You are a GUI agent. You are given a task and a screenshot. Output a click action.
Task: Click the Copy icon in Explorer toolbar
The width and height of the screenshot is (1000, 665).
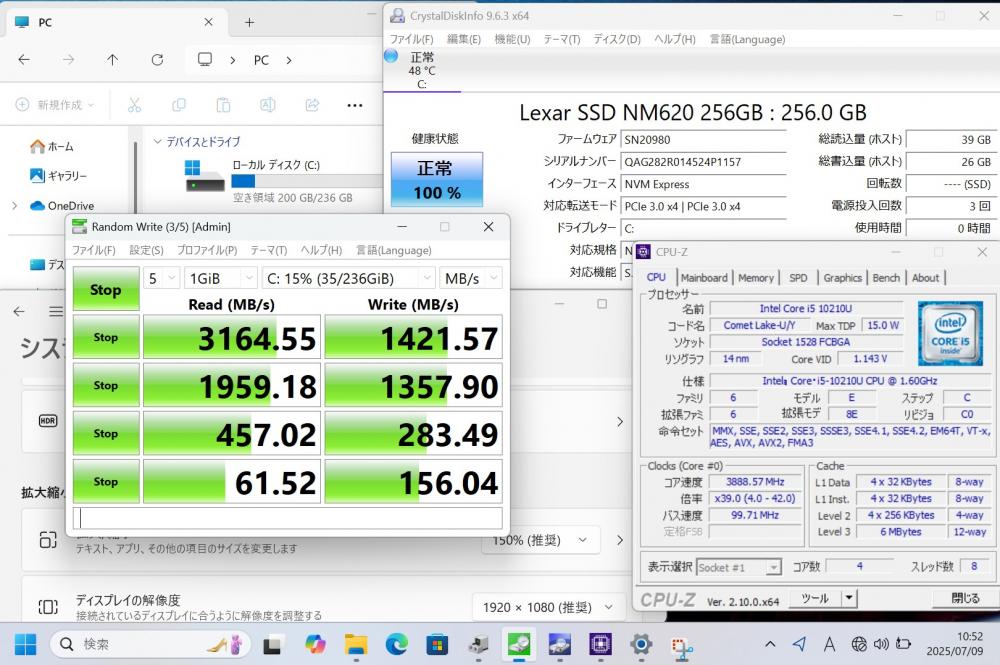179,105
